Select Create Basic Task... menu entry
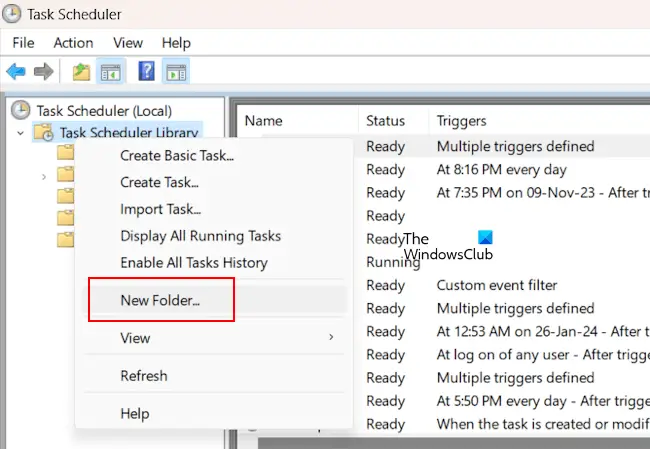Screen dimensions: 650x449 click(x=177, y=156)
